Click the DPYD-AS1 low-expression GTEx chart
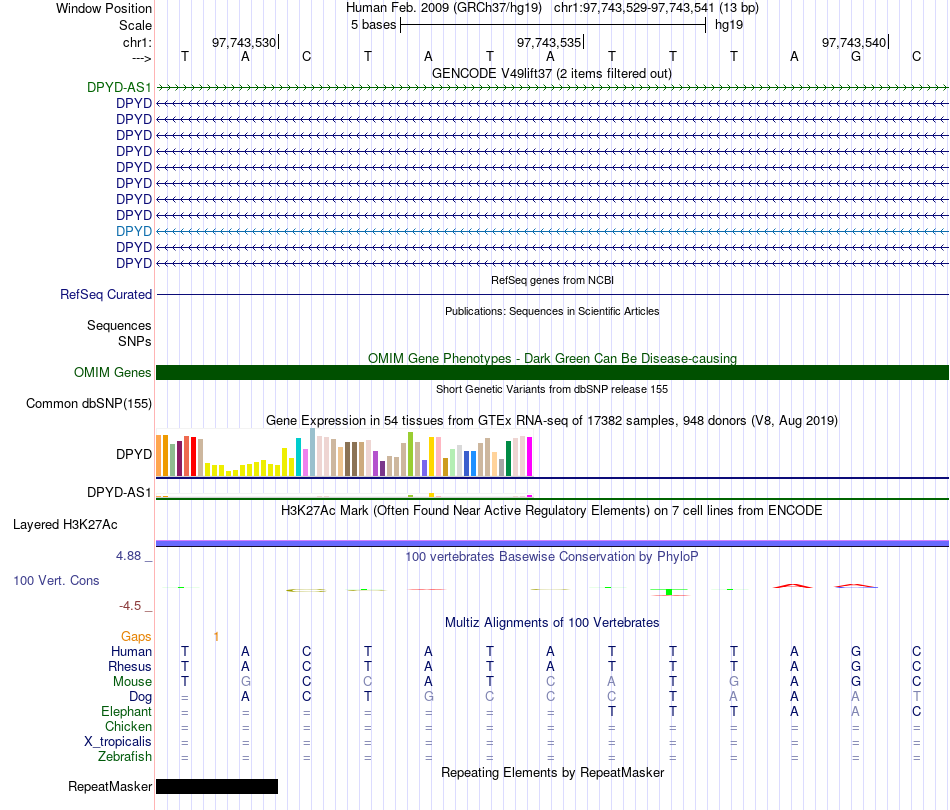950x810 pixels. point(344,496)
